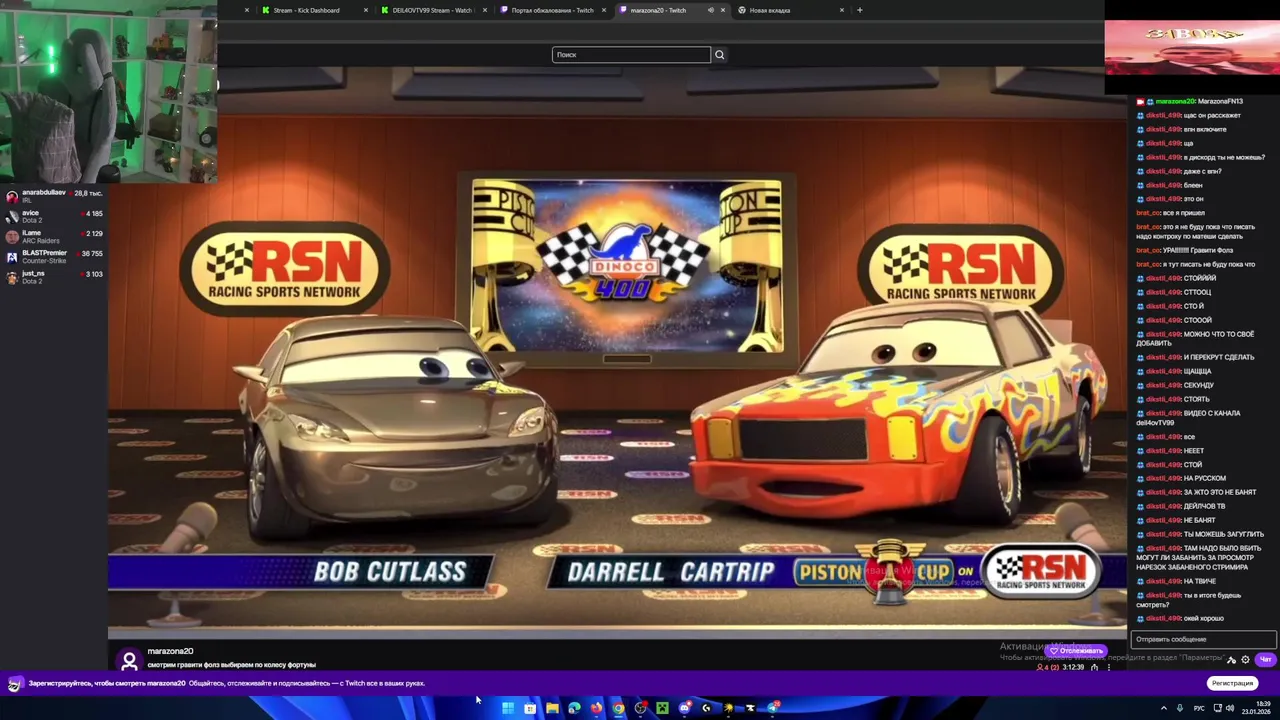1280x720 pixels.
Task: Open anarabdullaev channel in sidebar
Action: [x=55, y=196]
